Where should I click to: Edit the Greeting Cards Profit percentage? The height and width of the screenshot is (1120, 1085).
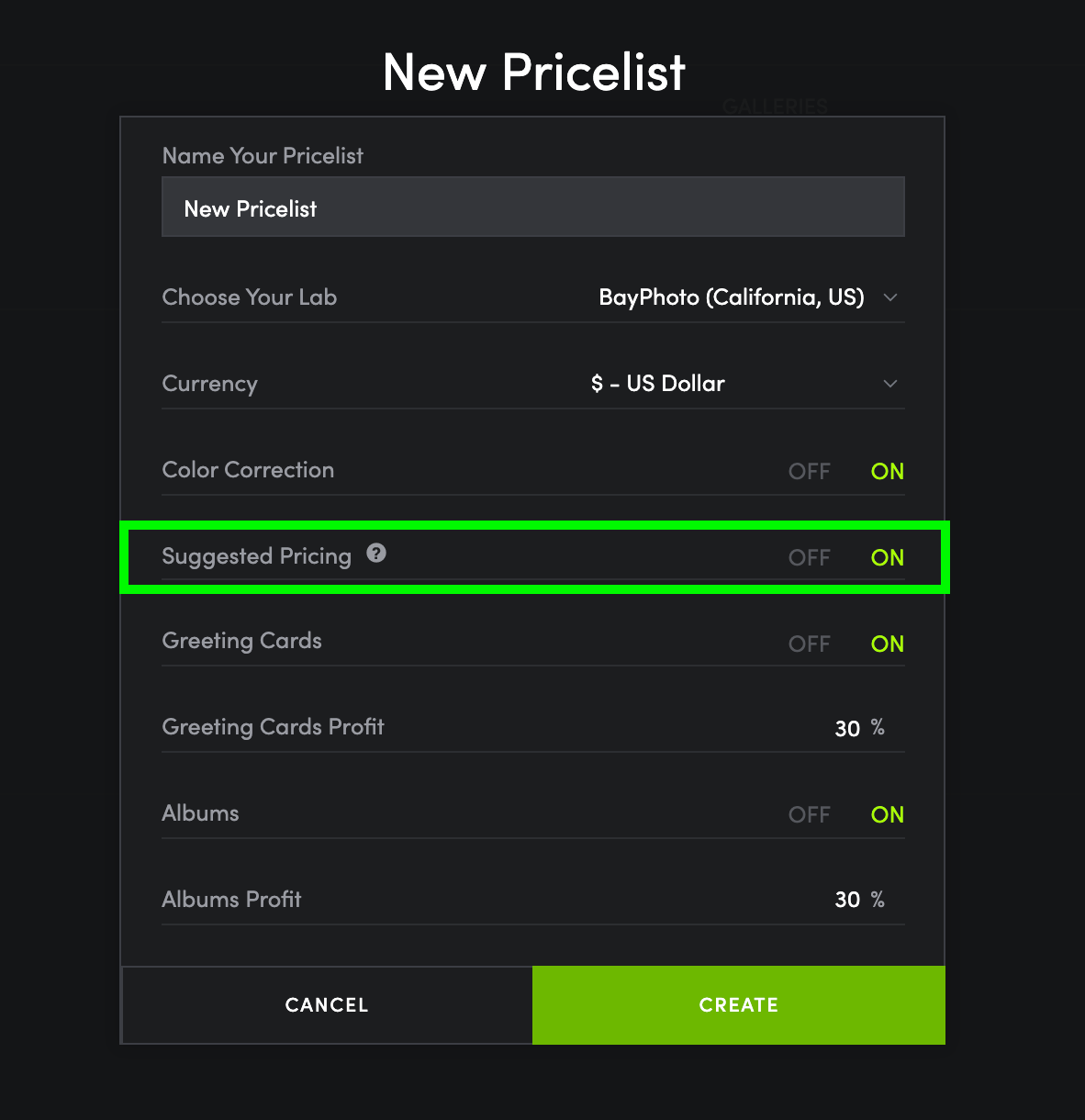pyautogui.click(x=847, y=729)
